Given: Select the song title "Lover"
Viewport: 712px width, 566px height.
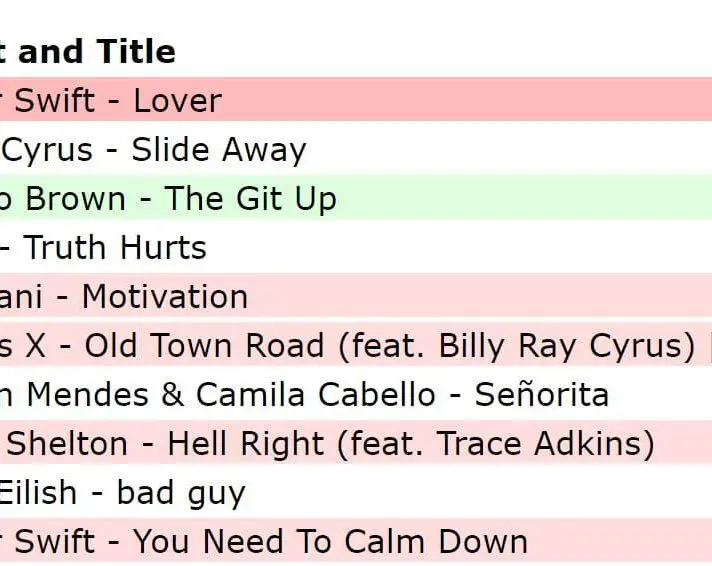Looking at the screenshot, I should 177,100.
